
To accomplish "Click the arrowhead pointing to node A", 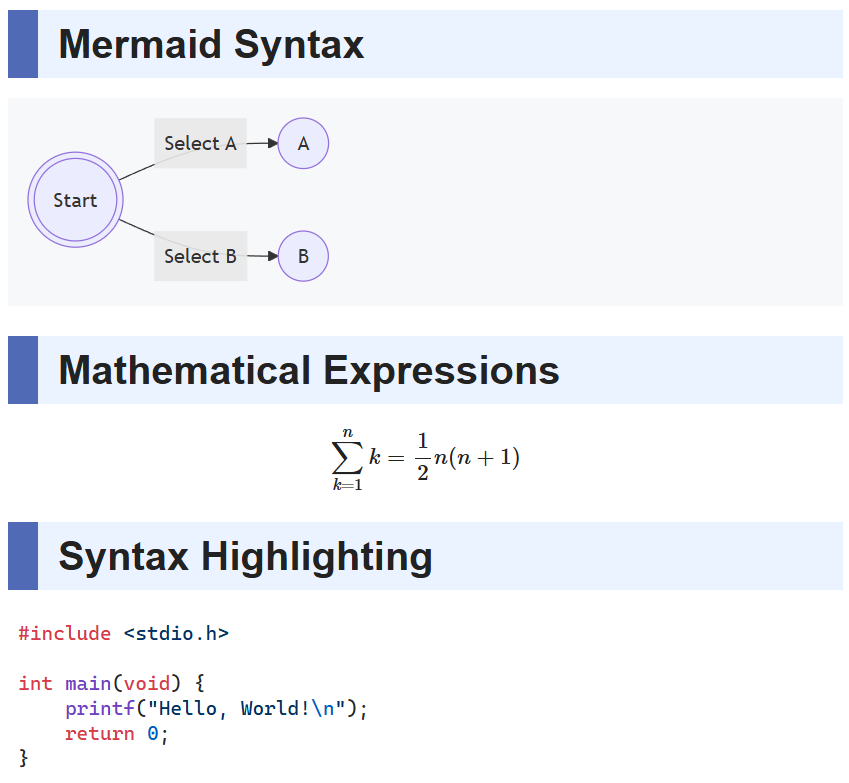I will (x=272, y=144).
